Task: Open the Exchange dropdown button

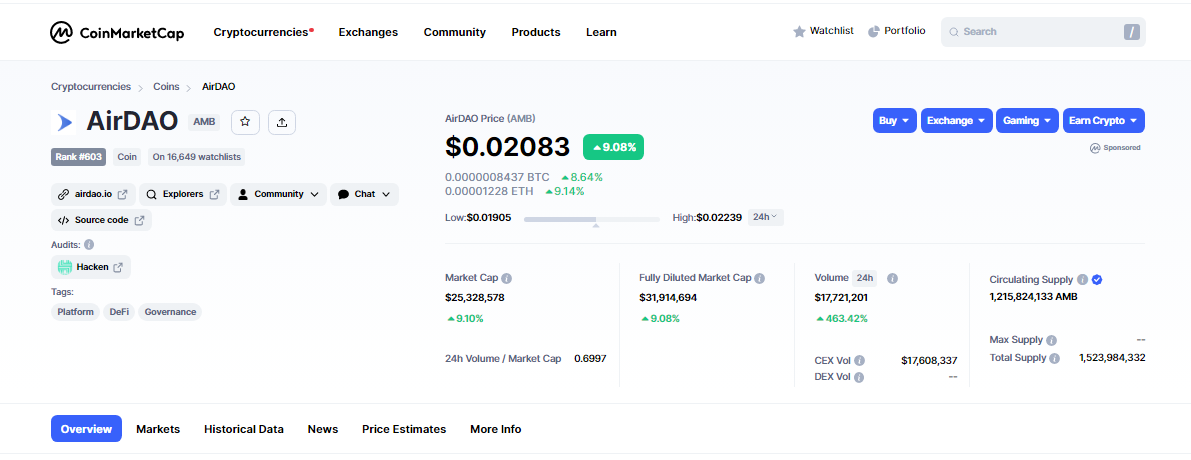Action: pyautogui.click(x=956, y=121)
